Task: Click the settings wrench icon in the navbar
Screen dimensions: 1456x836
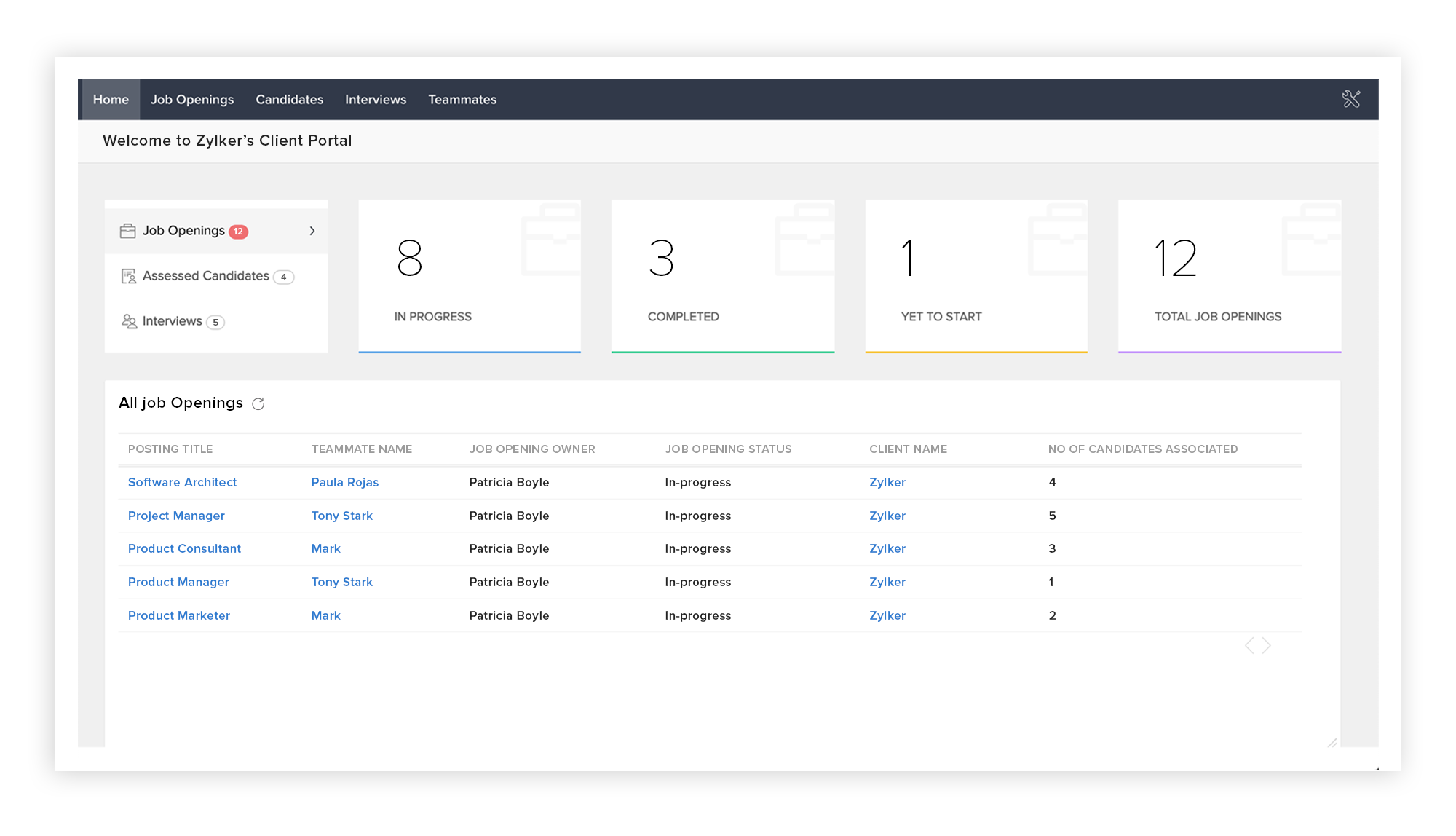Action: pos(1352,99)
